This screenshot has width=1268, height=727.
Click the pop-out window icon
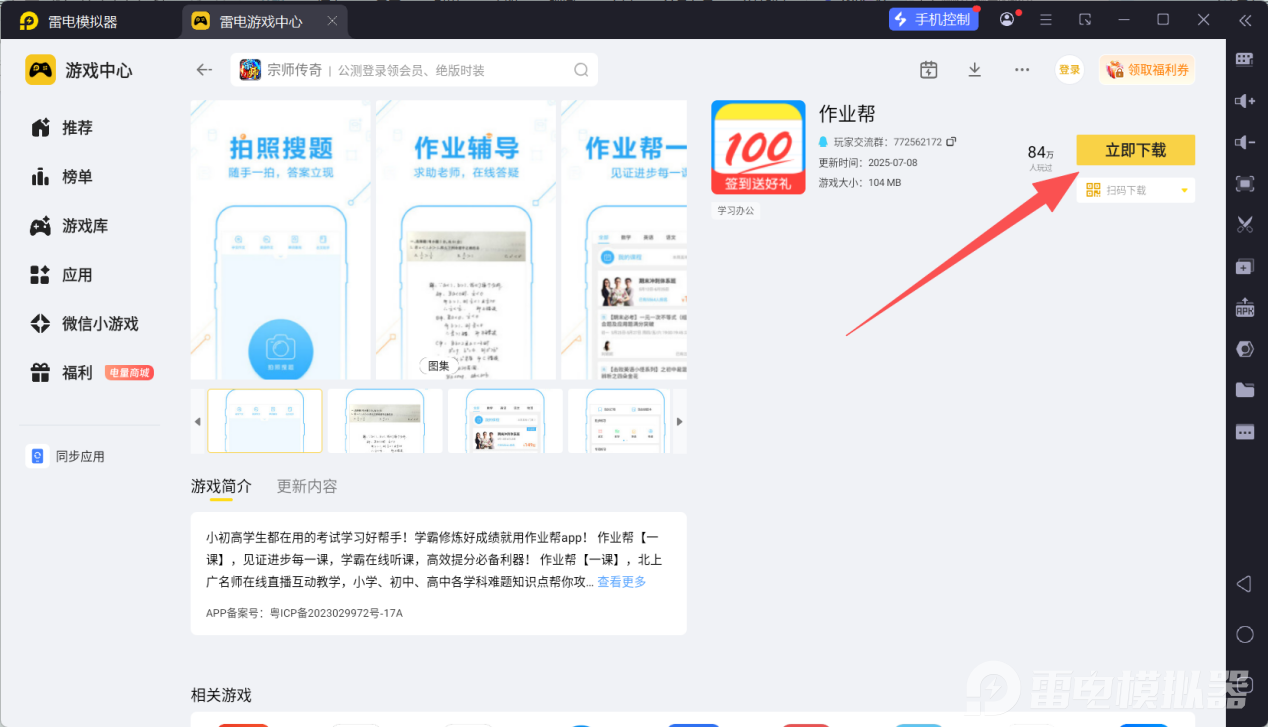click(x=1085, y=20)
